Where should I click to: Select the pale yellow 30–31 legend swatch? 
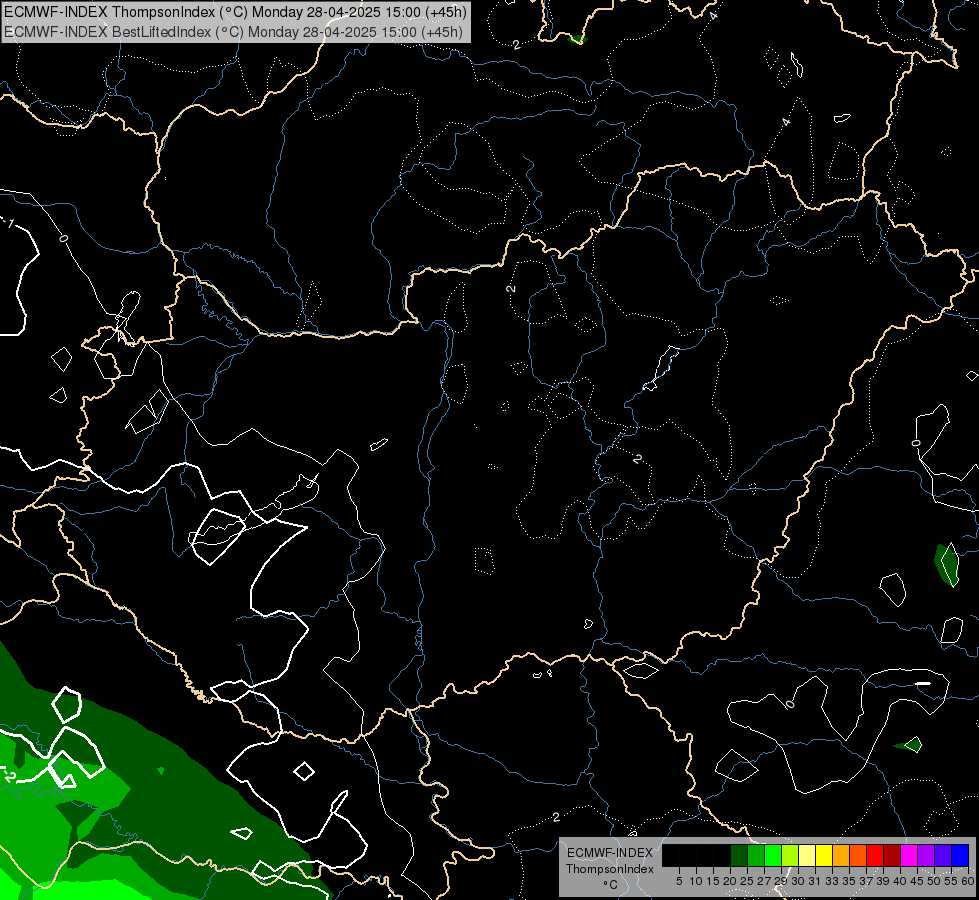(x=807, y=855)
